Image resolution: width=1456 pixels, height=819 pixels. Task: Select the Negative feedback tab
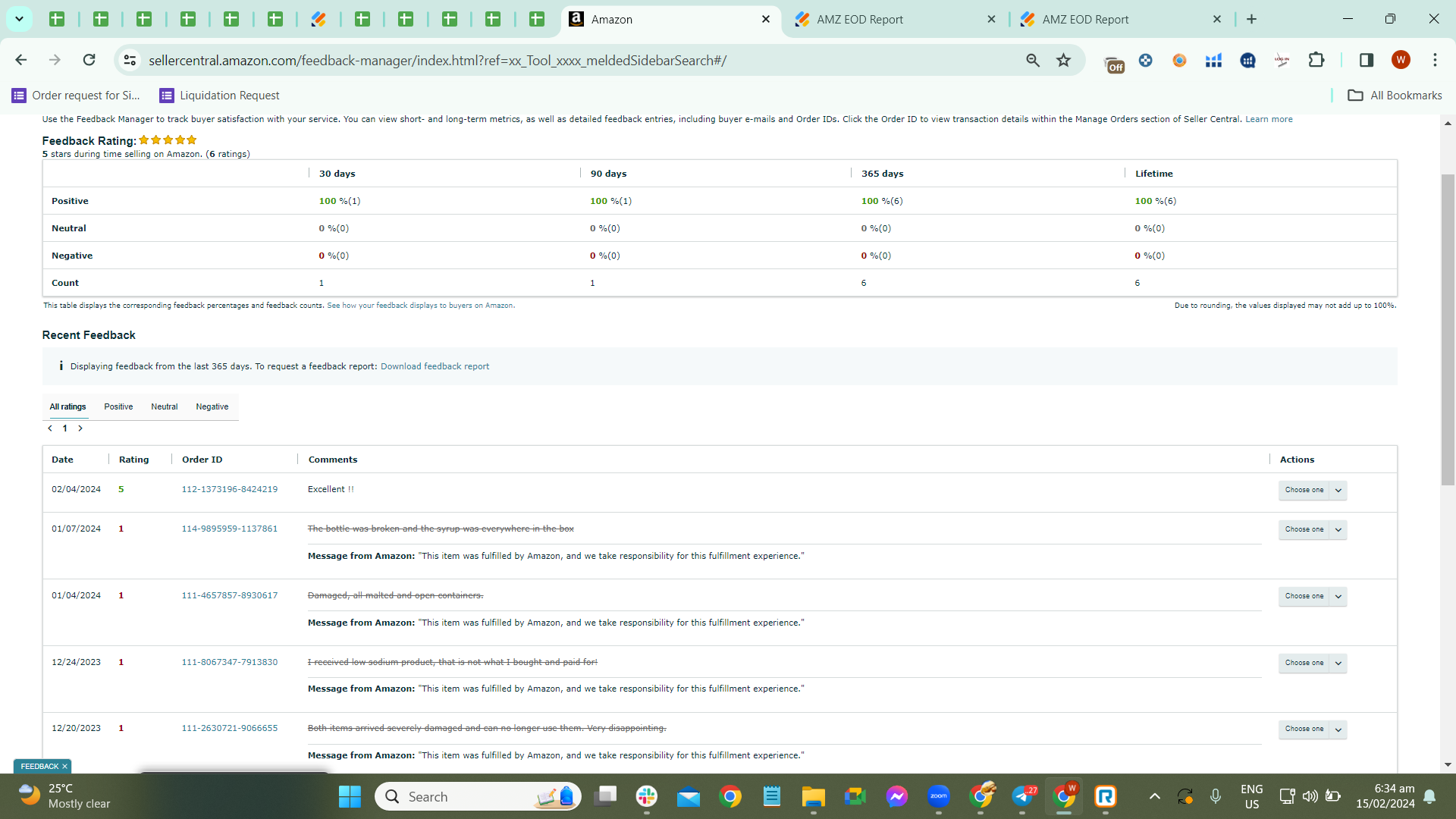point(212,406)
